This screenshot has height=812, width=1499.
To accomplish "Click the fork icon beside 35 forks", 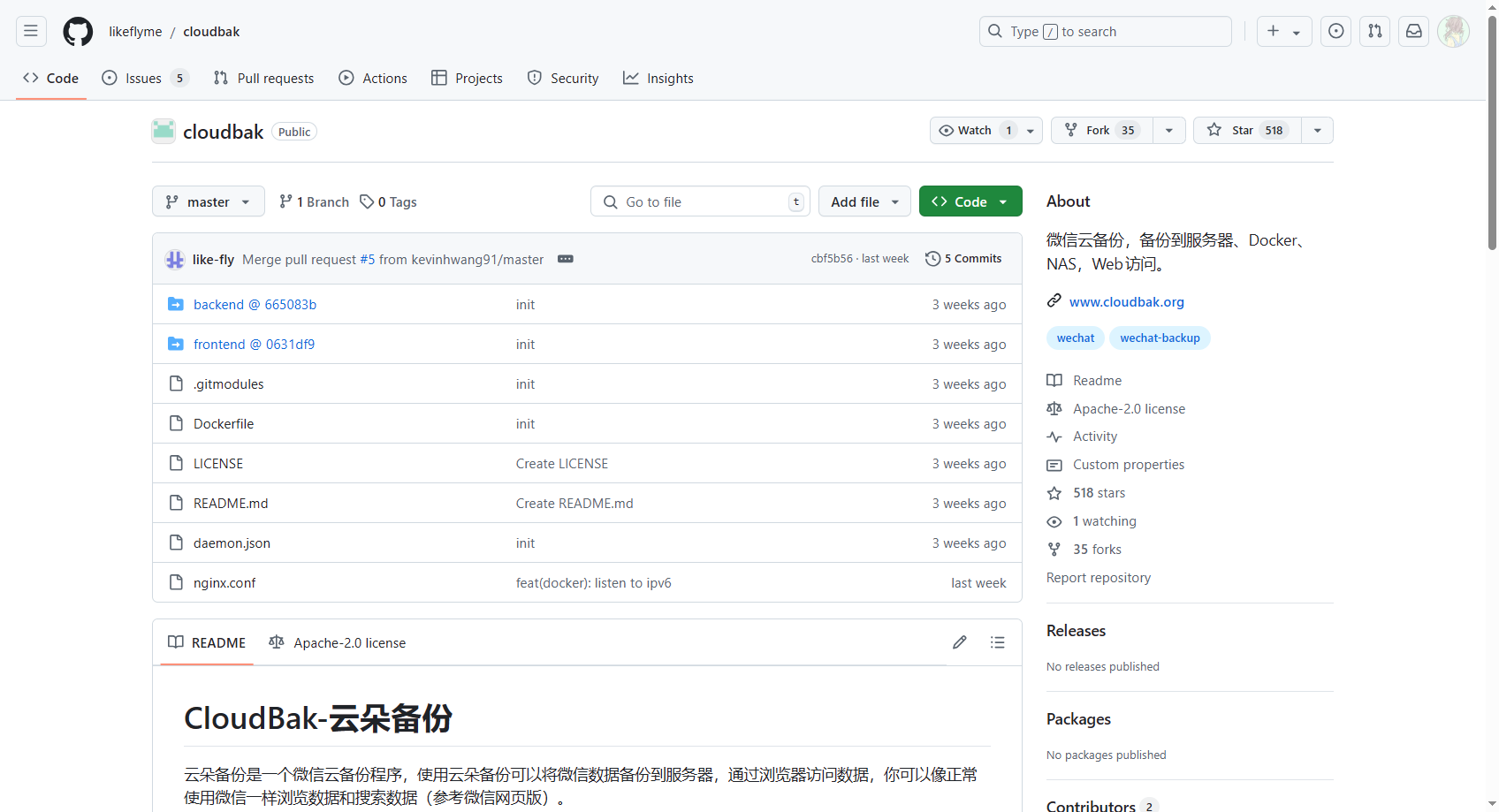I will coord(1054,550).
